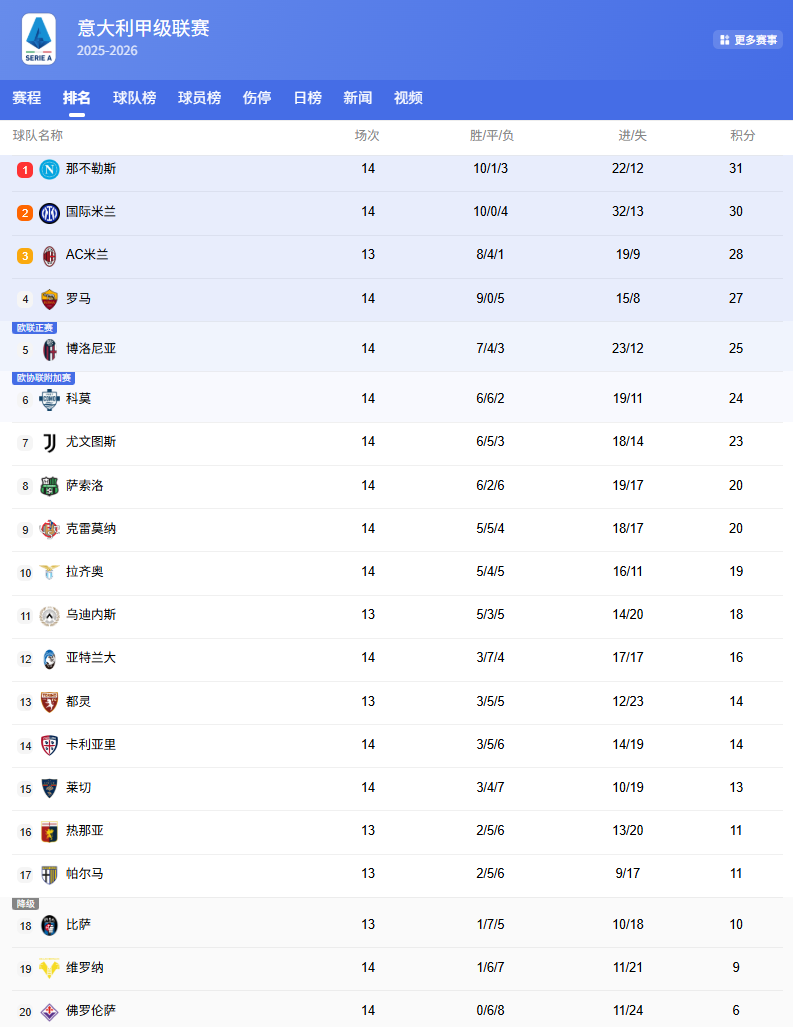Viewport: 793px width, 1027px height.
Task: Click the AC Milan team crest
Action: click(49, 255)
